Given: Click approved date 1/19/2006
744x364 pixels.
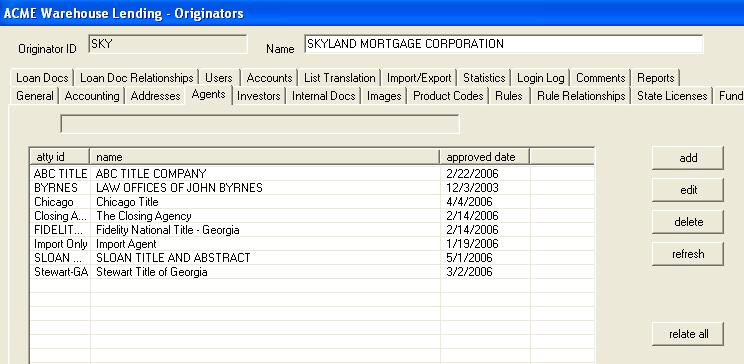Looking at the screenshot, I should pyautogui.click(x=472, y=244).
